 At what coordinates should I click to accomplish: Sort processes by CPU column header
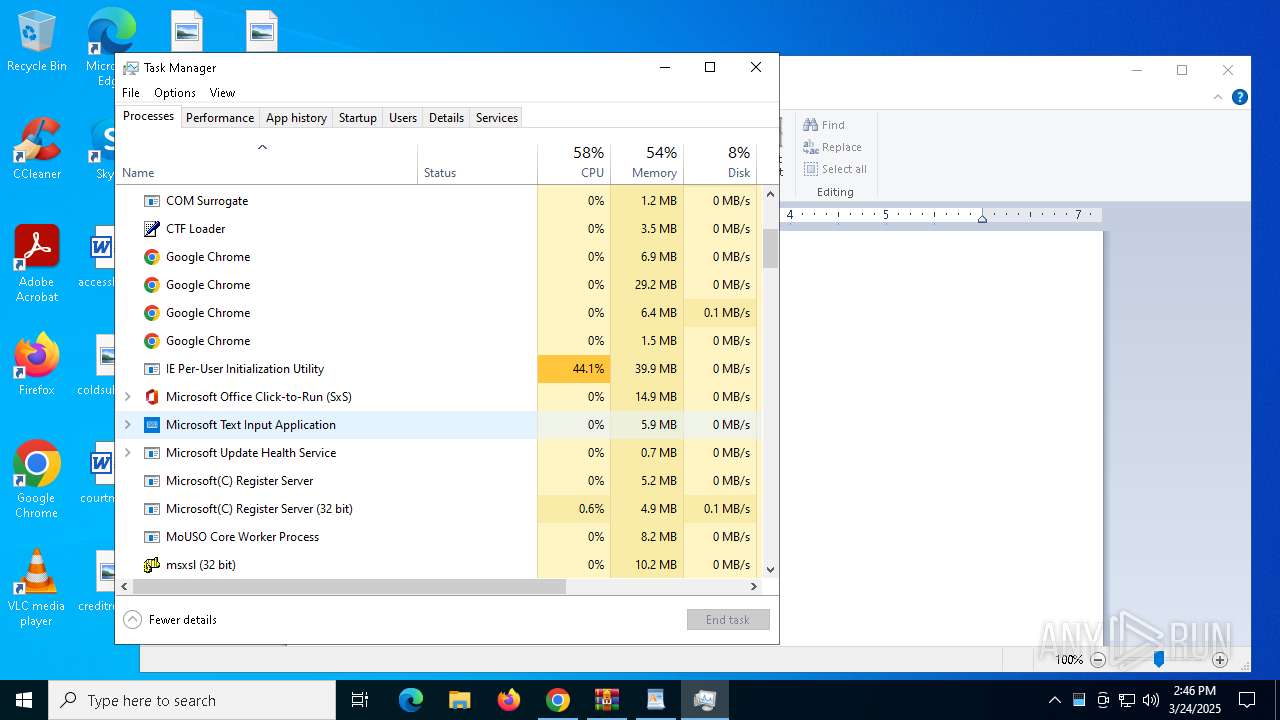coord(574,164)
